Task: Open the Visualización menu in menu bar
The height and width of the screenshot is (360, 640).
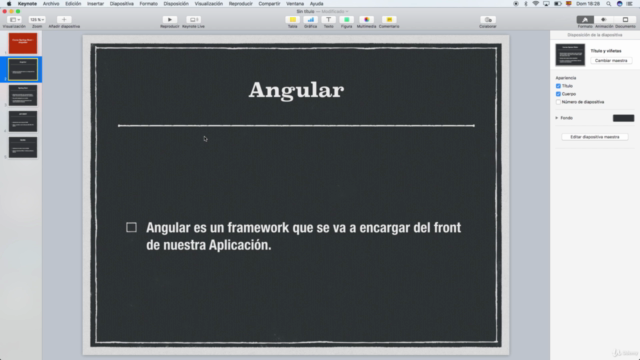Action: [x=209, y=4]
